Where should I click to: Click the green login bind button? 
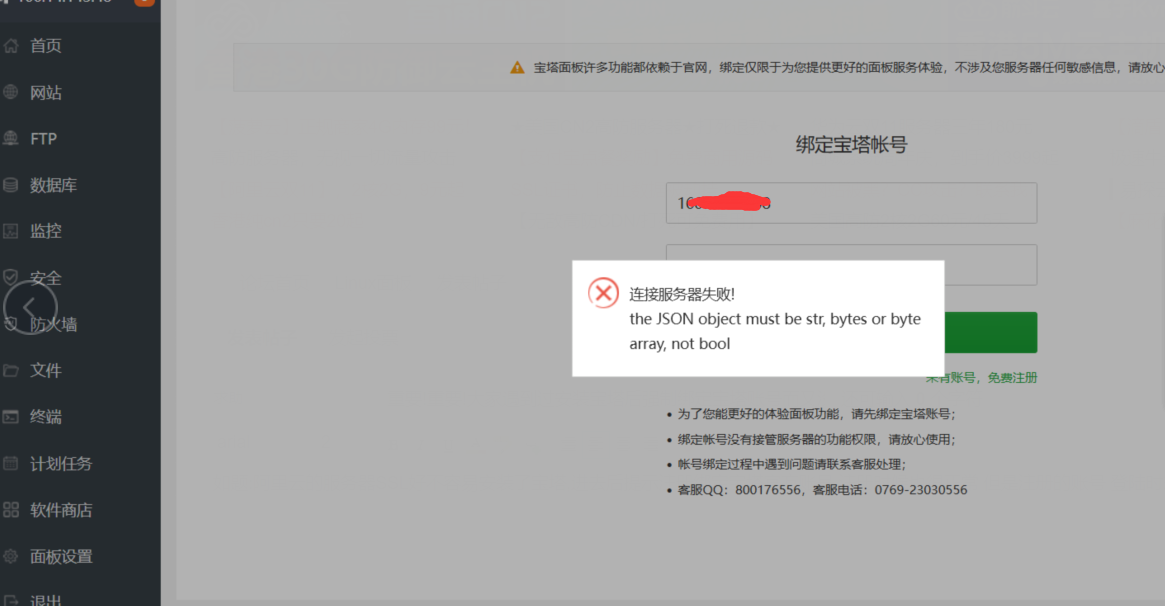(x=990, y=332)
